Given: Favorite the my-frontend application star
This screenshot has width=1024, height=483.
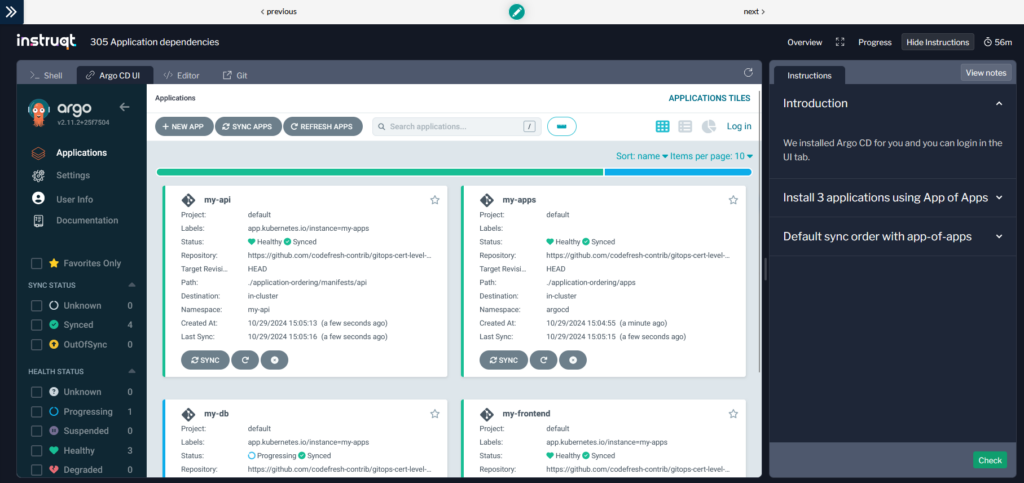Looking at the screenshot, I should 733,413.
